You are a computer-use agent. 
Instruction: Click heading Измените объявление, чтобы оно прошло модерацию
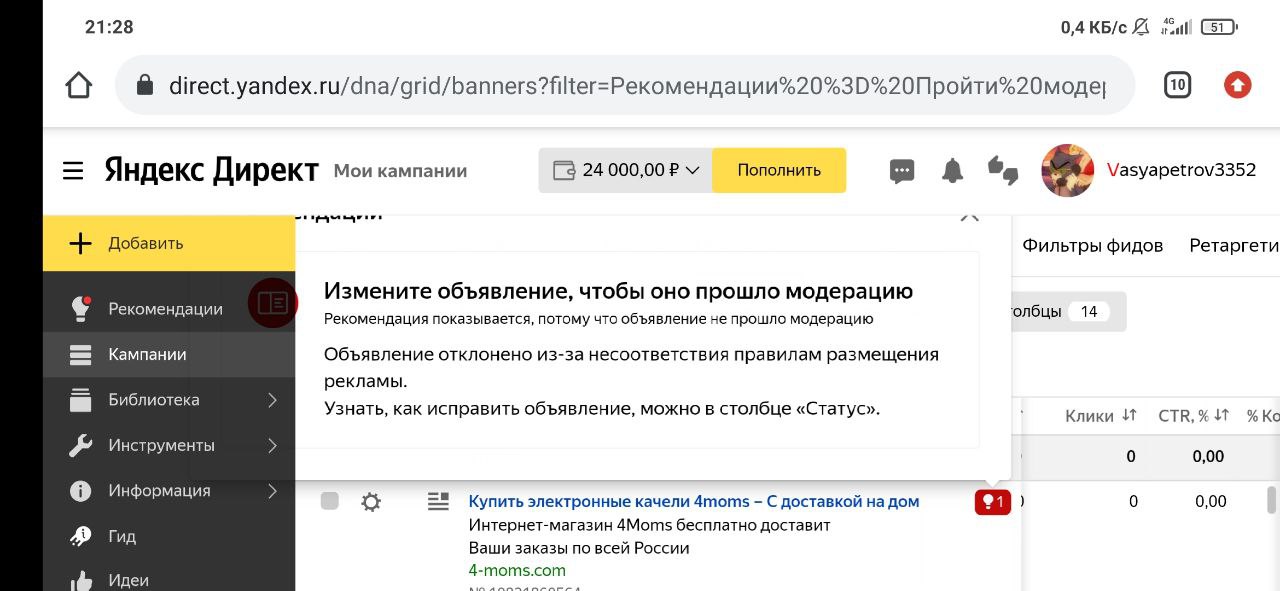pyautogui.click(x=618, y=291)
